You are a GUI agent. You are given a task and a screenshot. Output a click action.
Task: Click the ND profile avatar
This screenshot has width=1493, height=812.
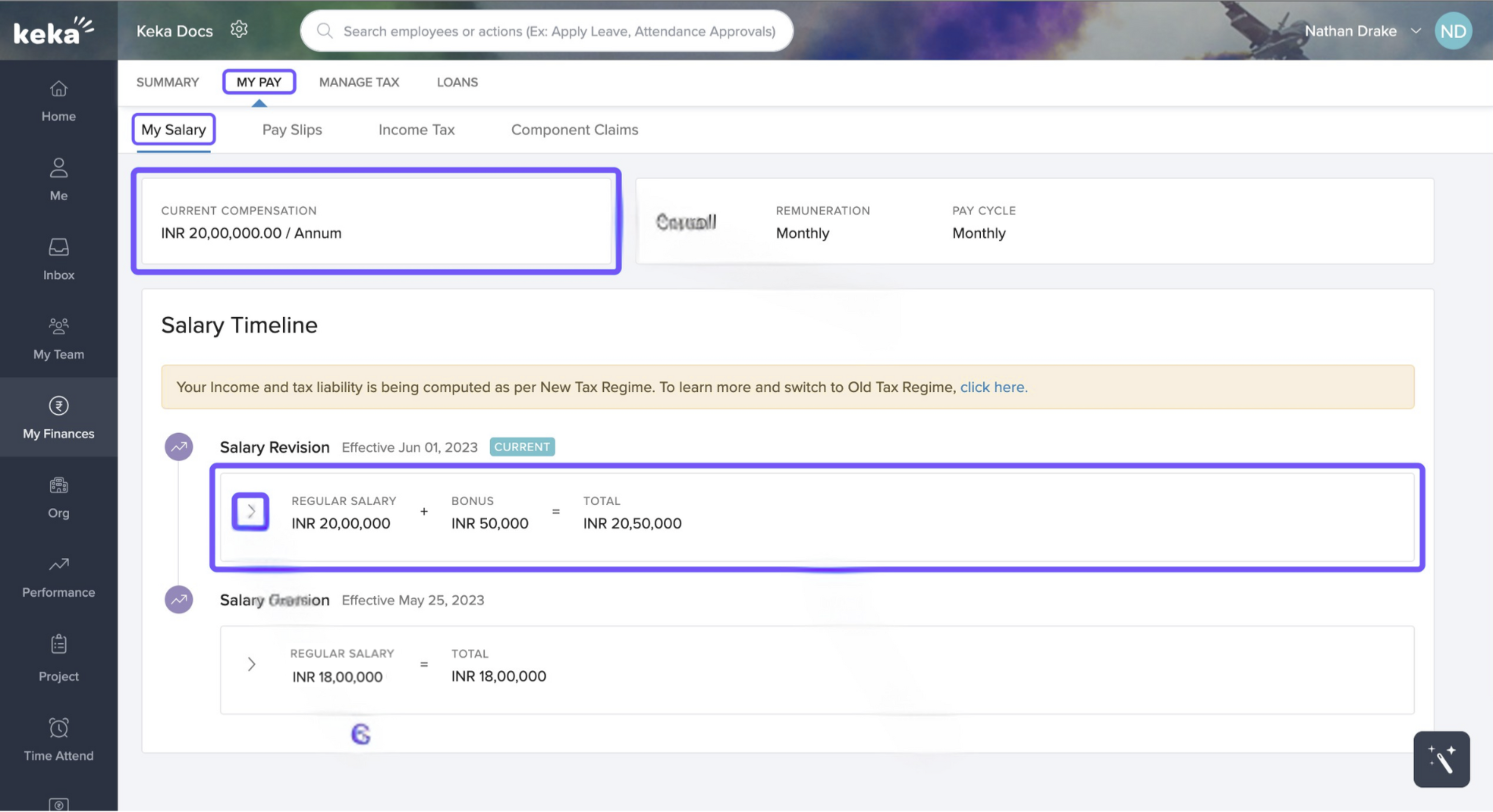coord(1453,31)
